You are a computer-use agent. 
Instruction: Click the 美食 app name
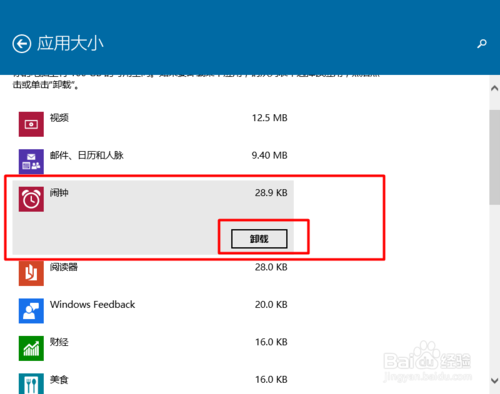pyautogui.click(x=59, y=379)
